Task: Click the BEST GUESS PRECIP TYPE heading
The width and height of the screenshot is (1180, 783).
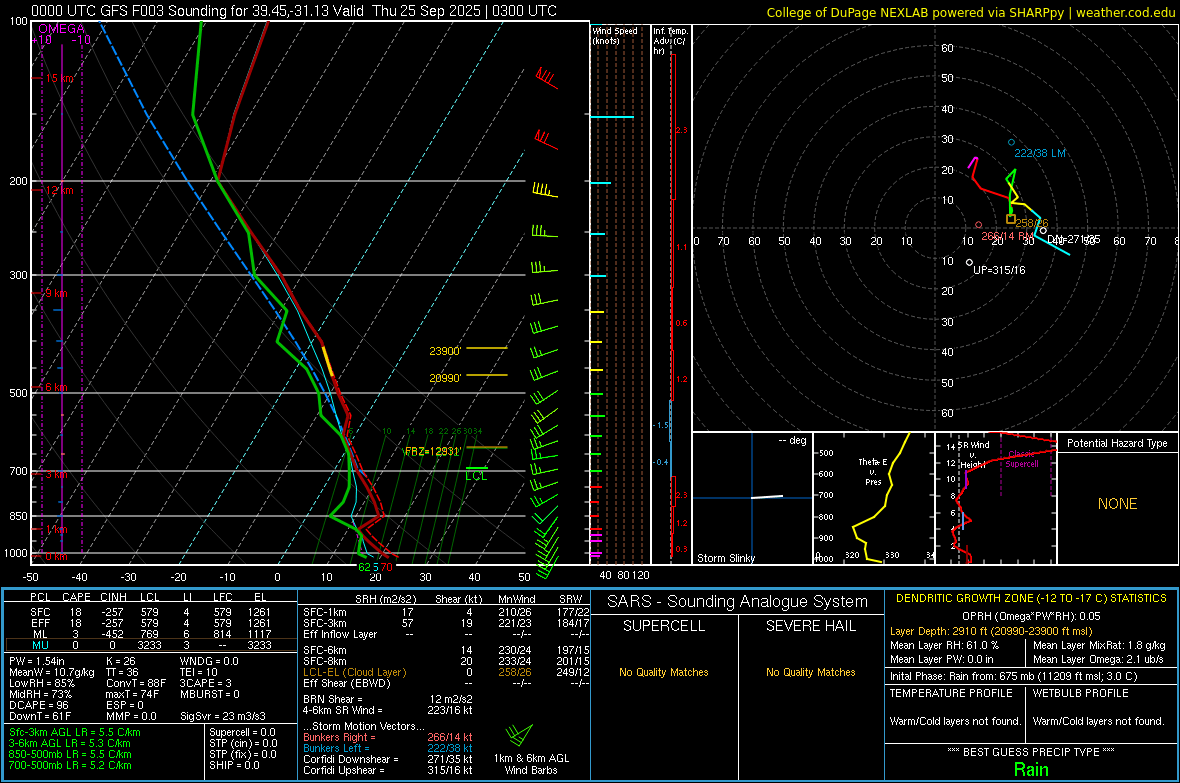Action: pyautogui.click(x=1031, y=751)
